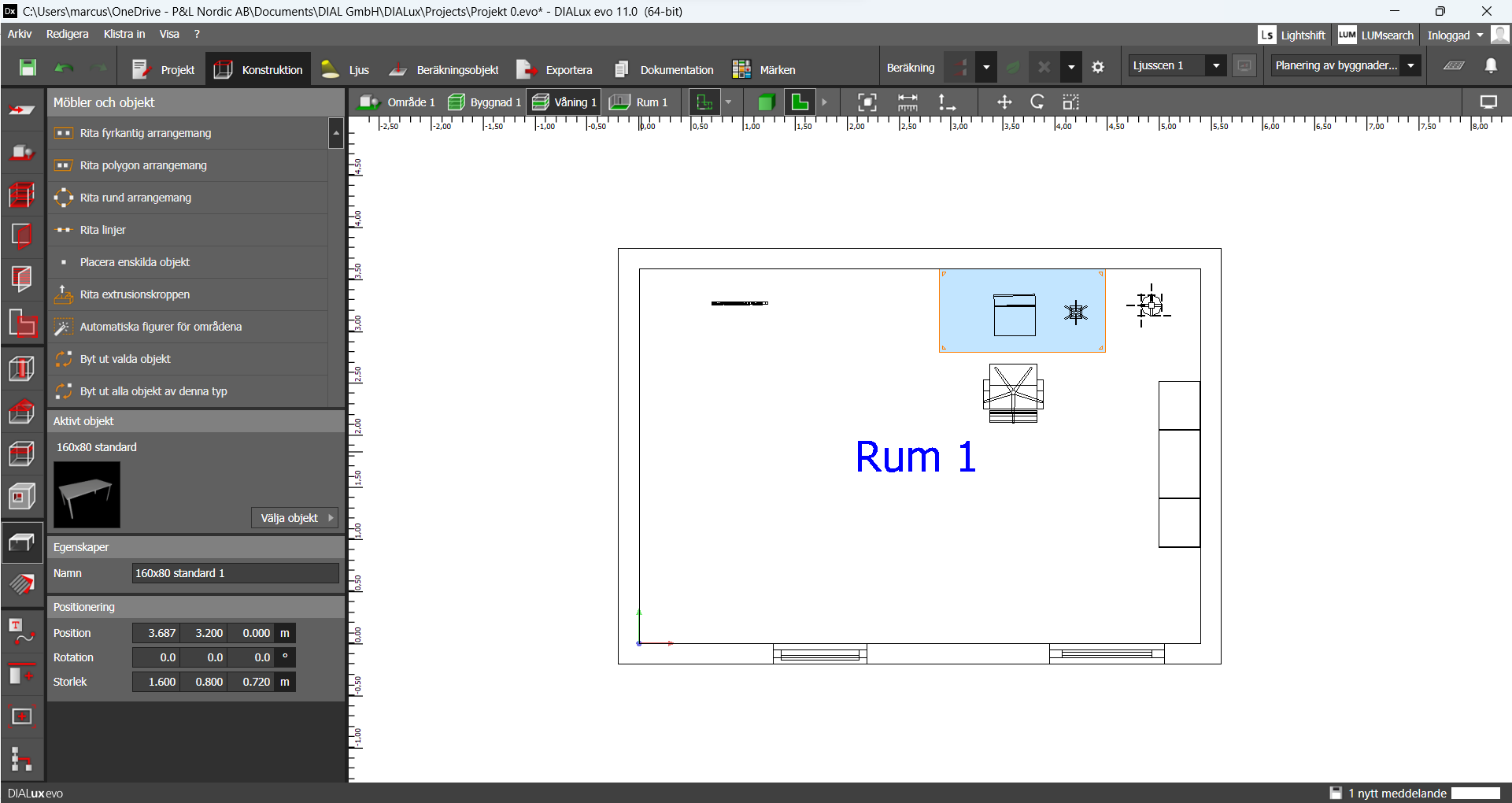Click Rita polygon arrangemang
The image size is (1512, 803).
[x=188, y=165]
